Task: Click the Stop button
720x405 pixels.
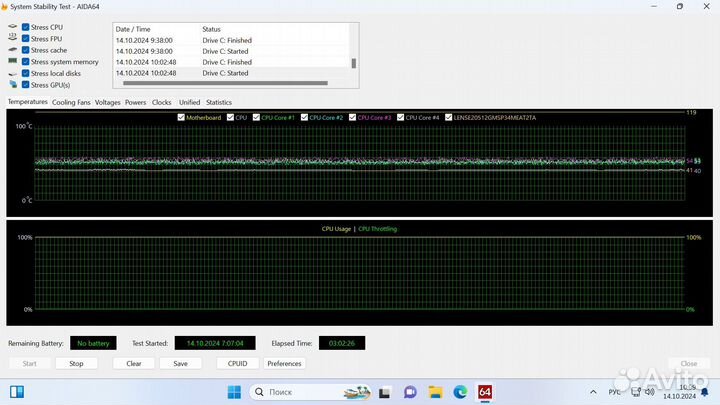Action: 76,363
